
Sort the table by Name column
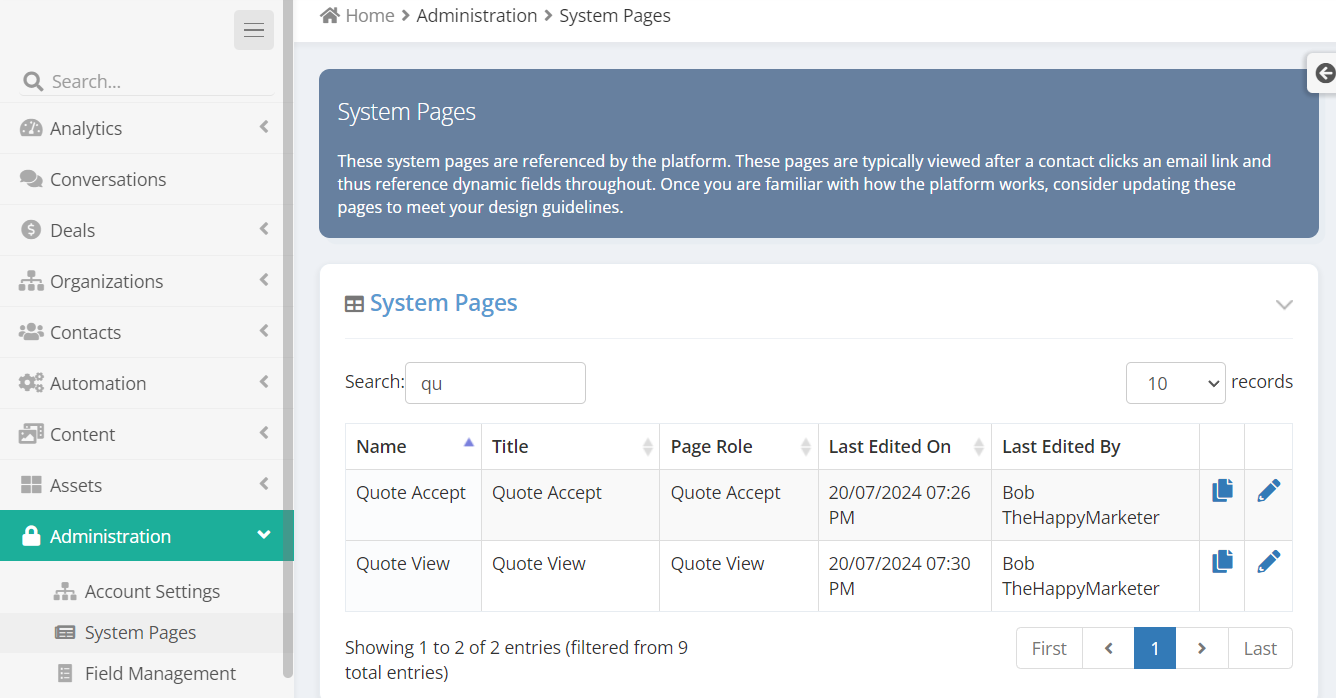(413, 447)
